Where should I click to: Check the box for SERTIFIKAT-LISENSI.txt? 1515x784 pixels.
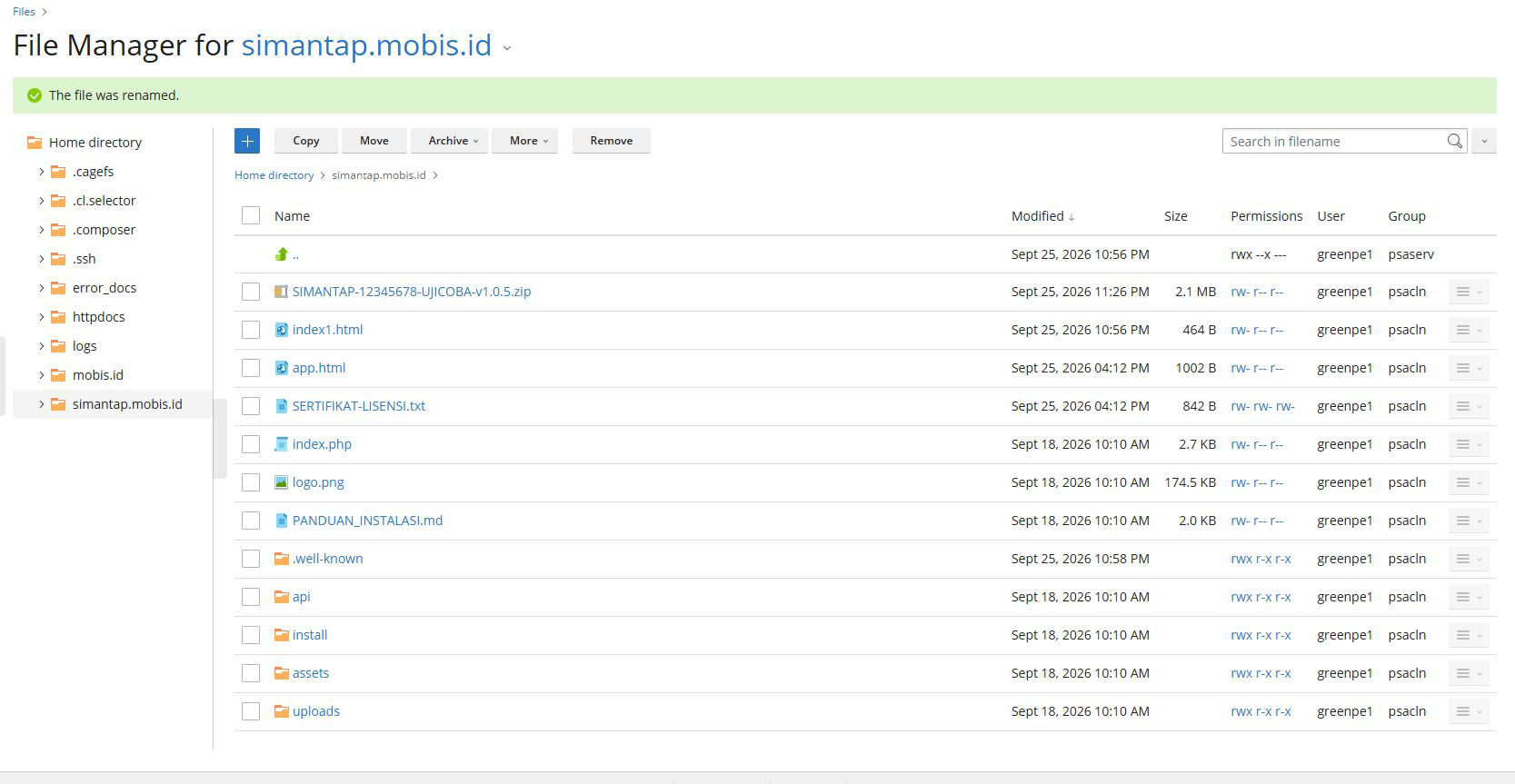(x=251, y=406)
